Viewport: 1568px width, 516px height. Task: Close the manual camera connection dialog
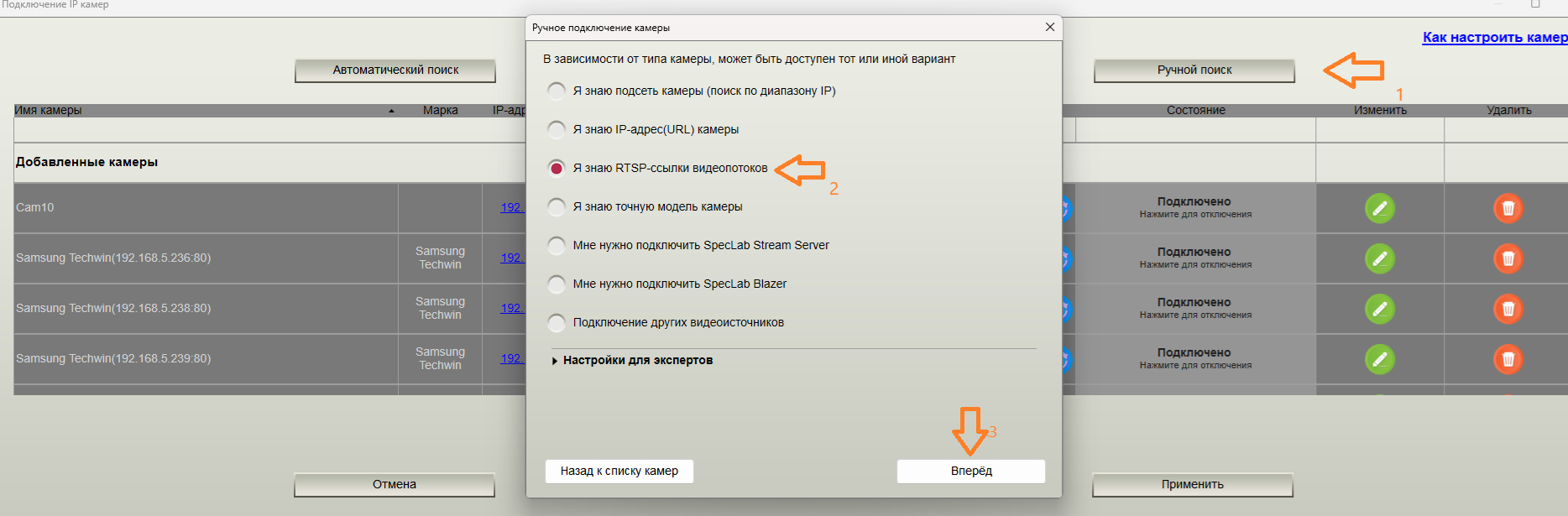click(1049, 27)
